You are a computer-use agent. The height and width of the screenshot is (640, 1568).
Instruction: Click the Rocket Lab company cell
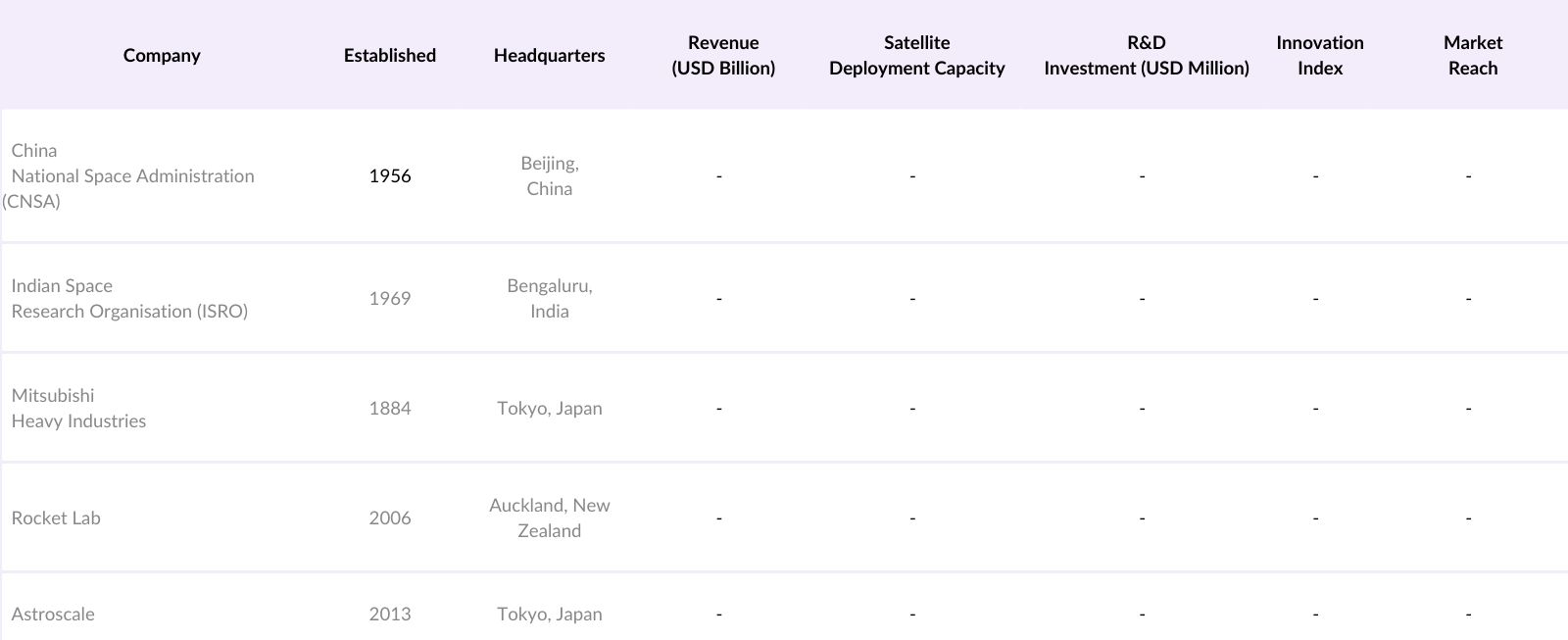(56, 518)
